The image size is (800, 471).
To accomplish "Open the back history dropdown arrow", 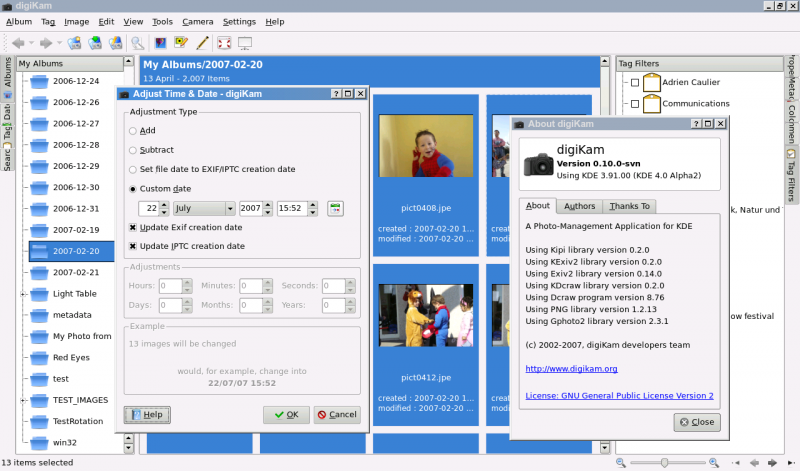I will pyautogui.click(x=31, y=43).
